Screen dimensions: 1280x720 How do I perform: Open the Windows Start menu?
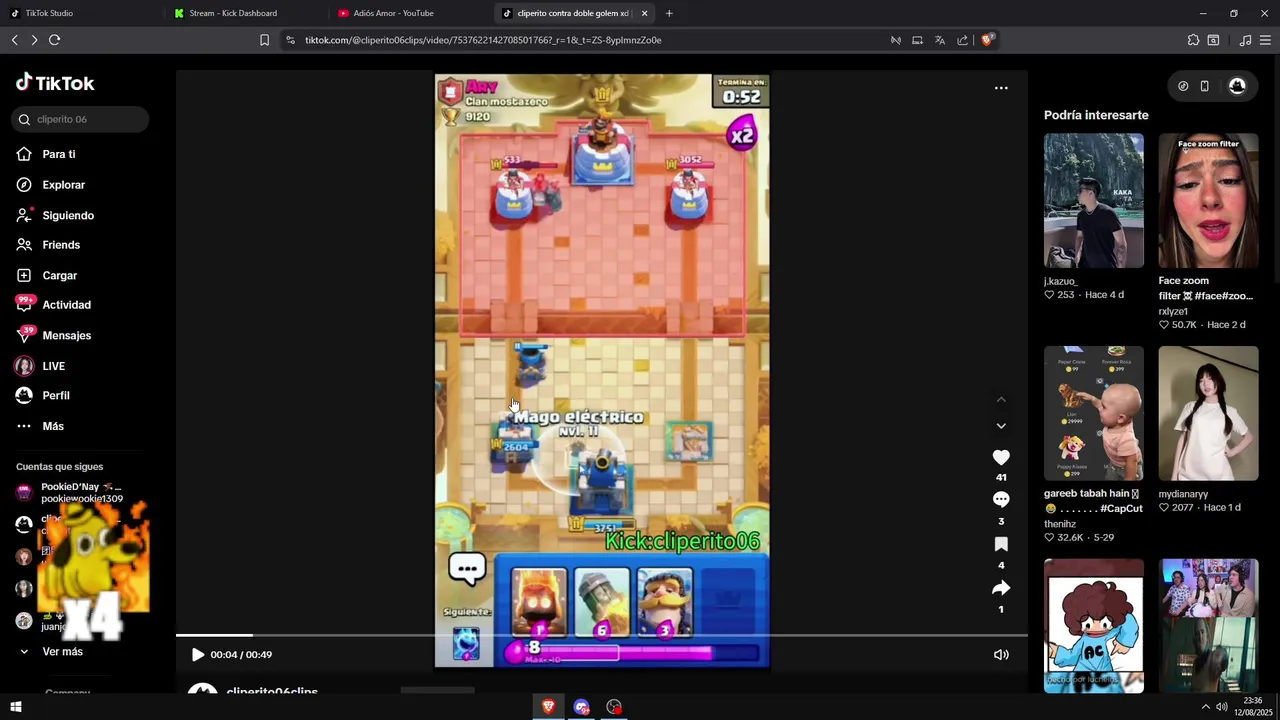pos(15,707)
